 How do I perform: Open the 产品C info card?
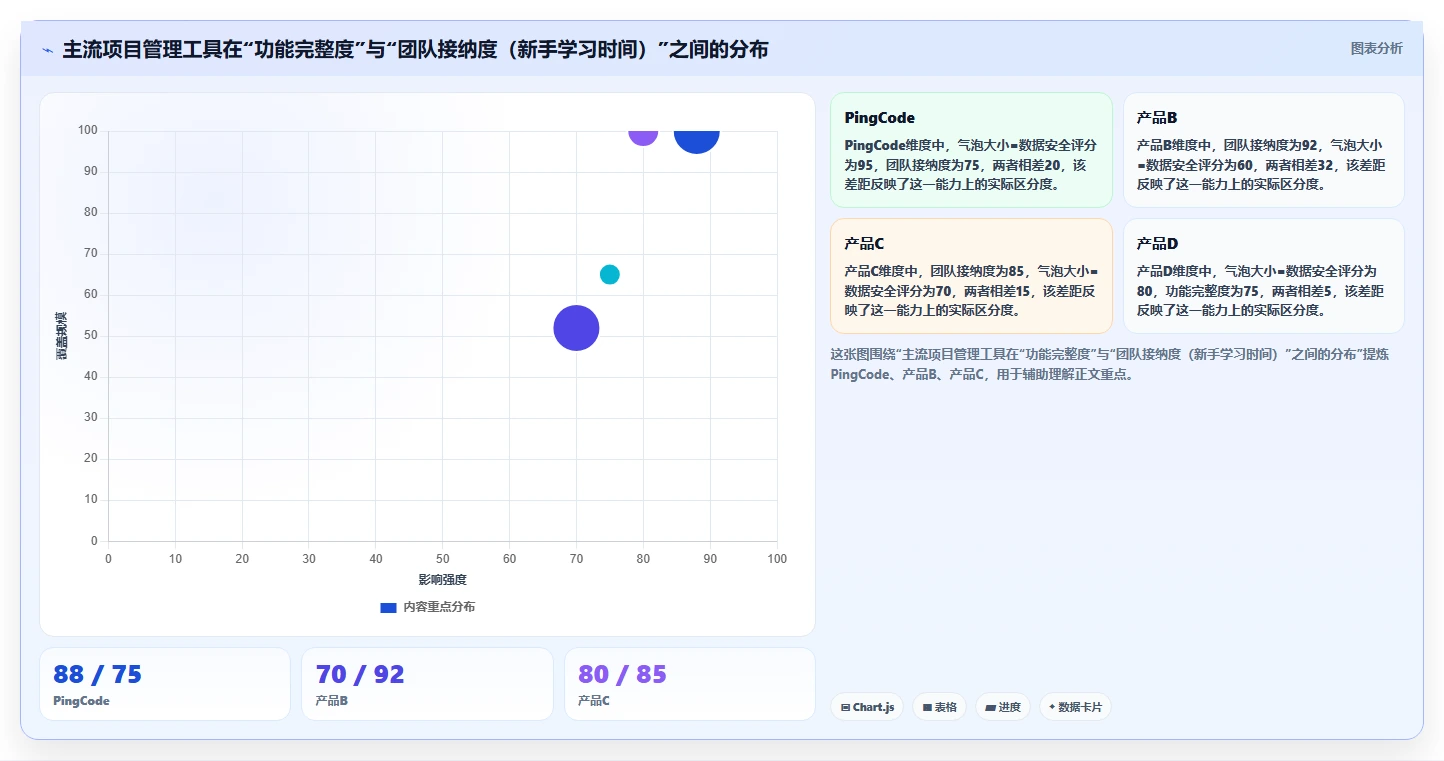point(971,276)
